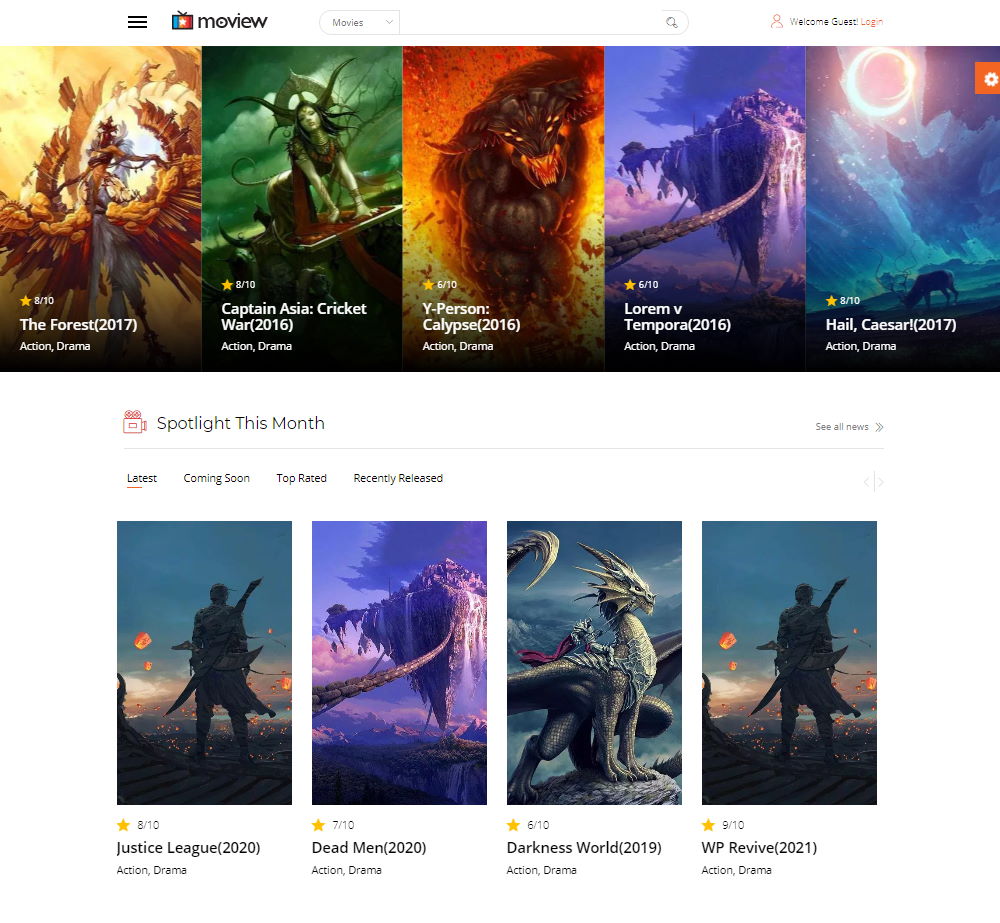Click the star on Lorem v Tempora card
1000x923 pixels.
(630, 284)
